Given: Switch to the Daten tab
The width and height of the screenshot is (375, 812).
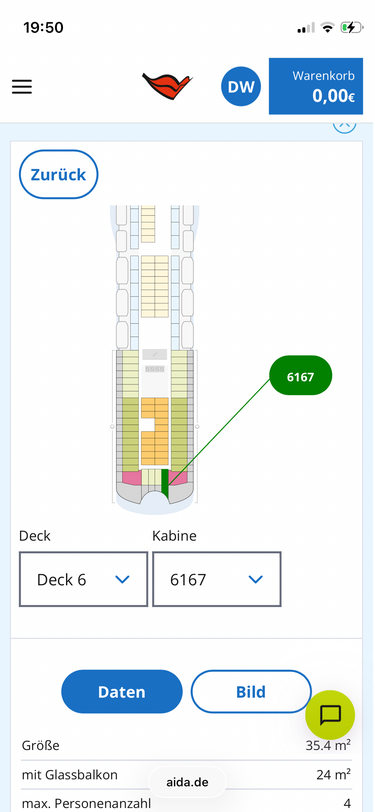Looking at the screenshot, I should pyautogui.click(x=122, y=692).
